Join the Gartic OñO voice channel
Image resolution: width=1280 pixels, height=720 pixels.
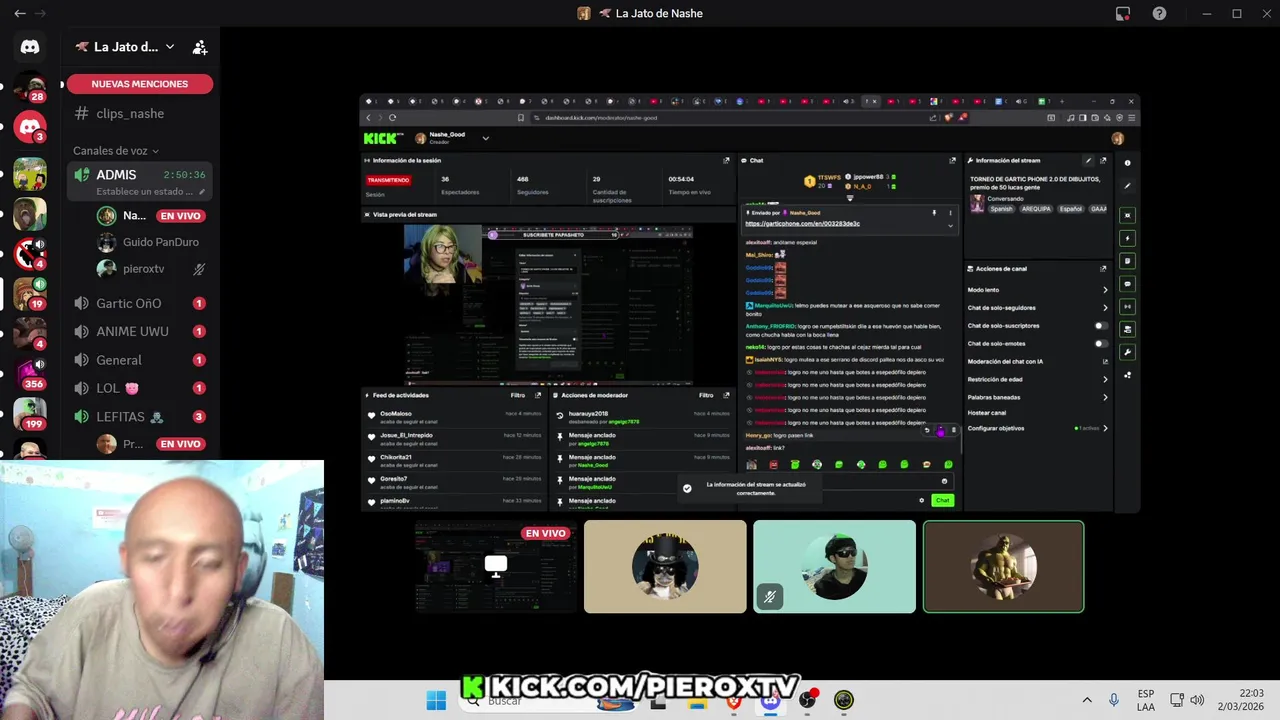click(139, 303)
